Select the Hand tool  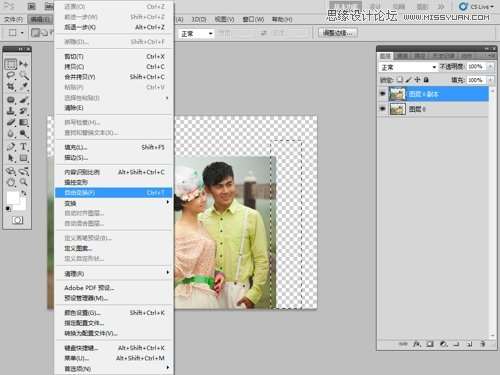coord(11,182)
